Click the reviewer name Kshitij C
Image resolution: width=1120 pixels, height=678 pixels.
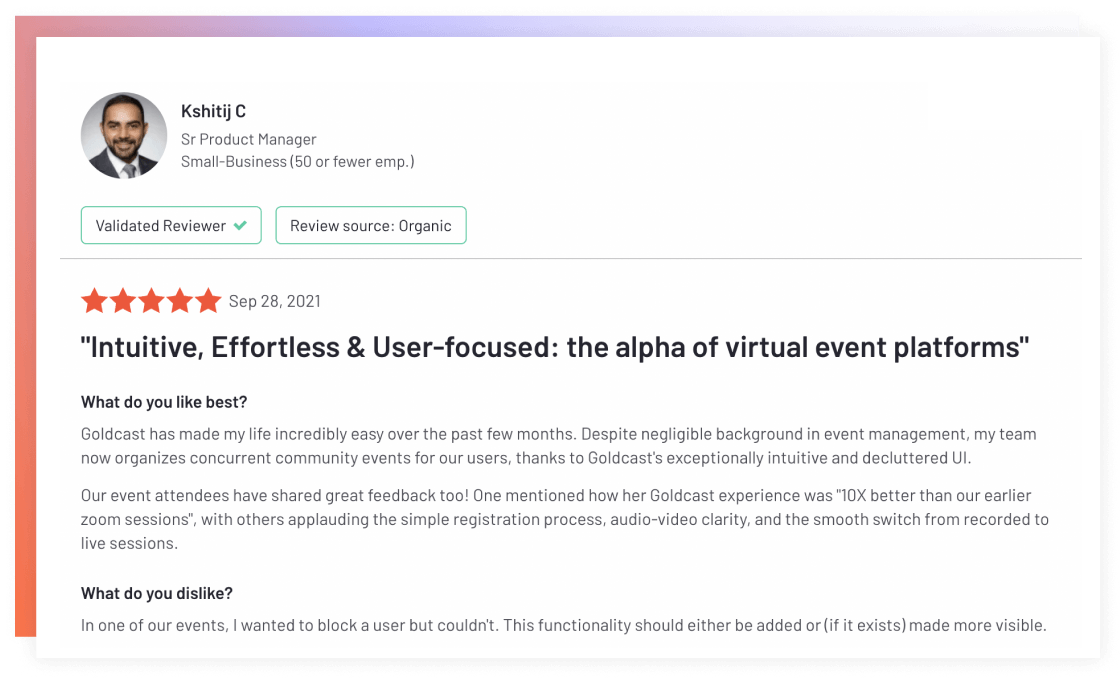coord(213,111)
